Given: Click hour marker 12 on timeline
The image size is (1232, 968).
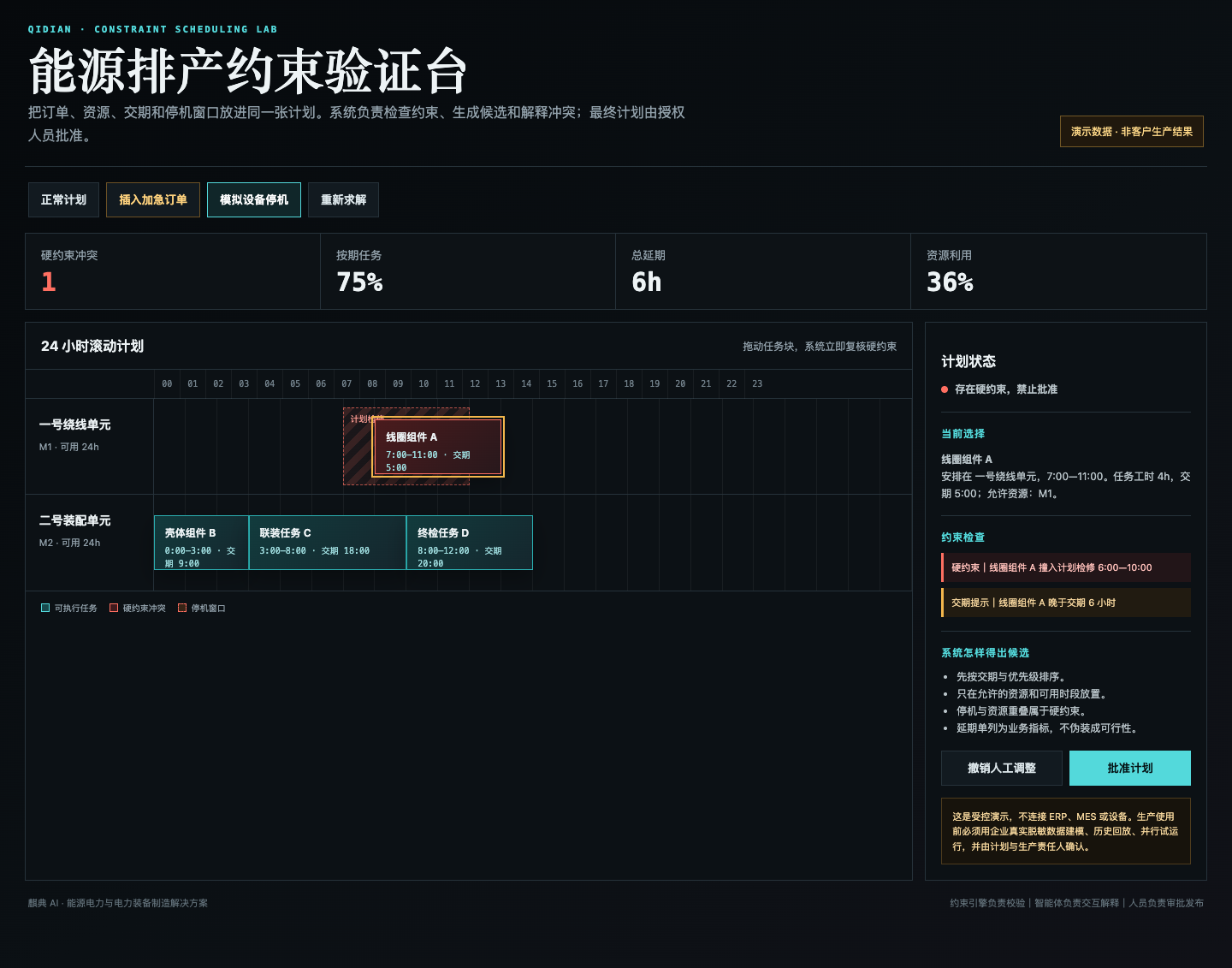Looking at the screenshot, I should coord(475,383).
